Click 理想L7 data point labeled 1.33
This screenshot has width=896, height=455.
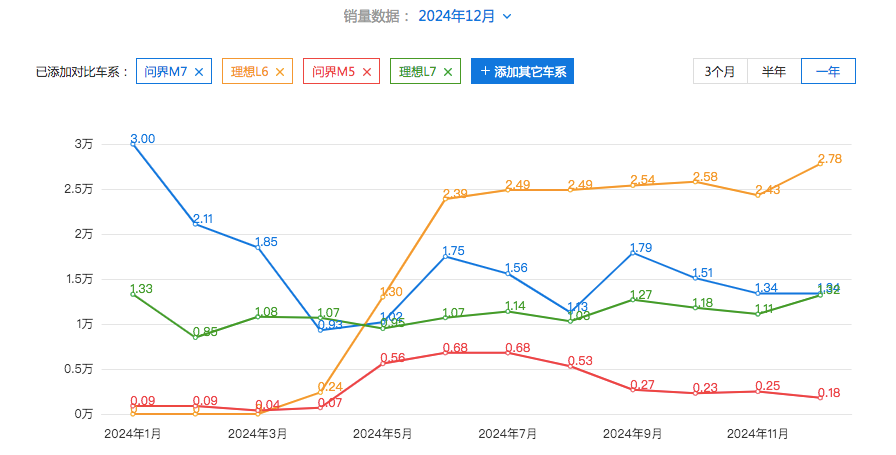pos(133,294)
